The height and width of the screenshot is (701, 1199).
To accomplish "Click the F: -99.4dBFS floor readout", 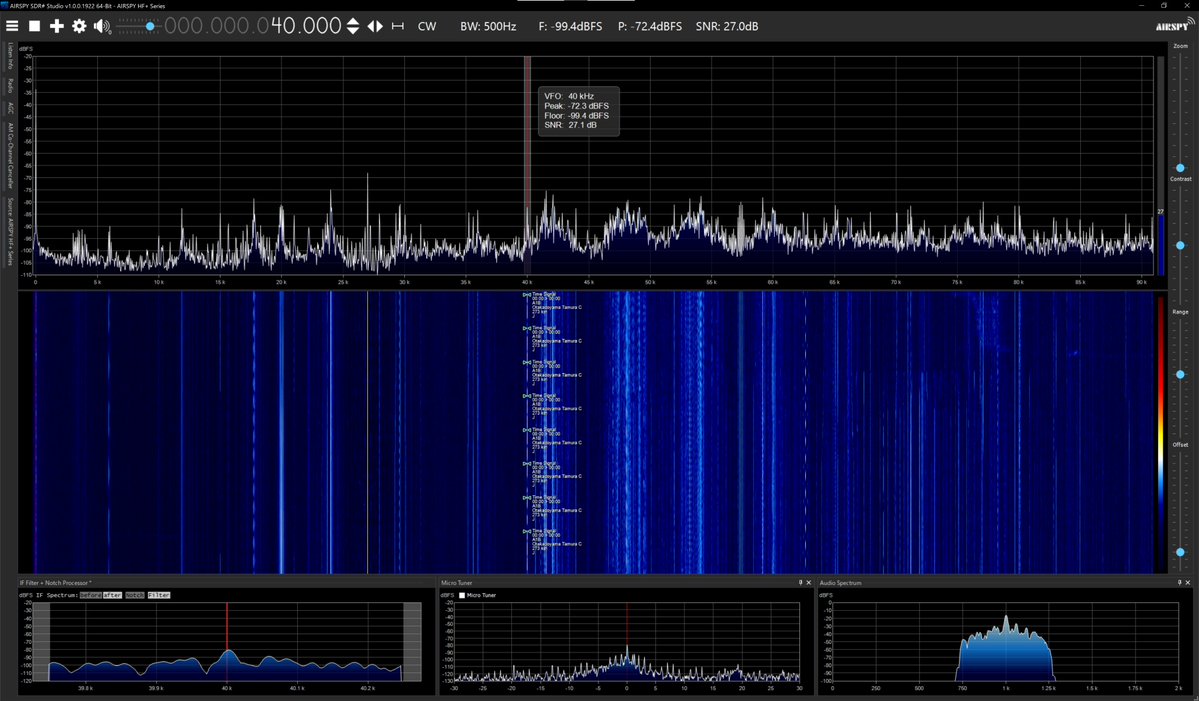I will [x=570, y=26].
